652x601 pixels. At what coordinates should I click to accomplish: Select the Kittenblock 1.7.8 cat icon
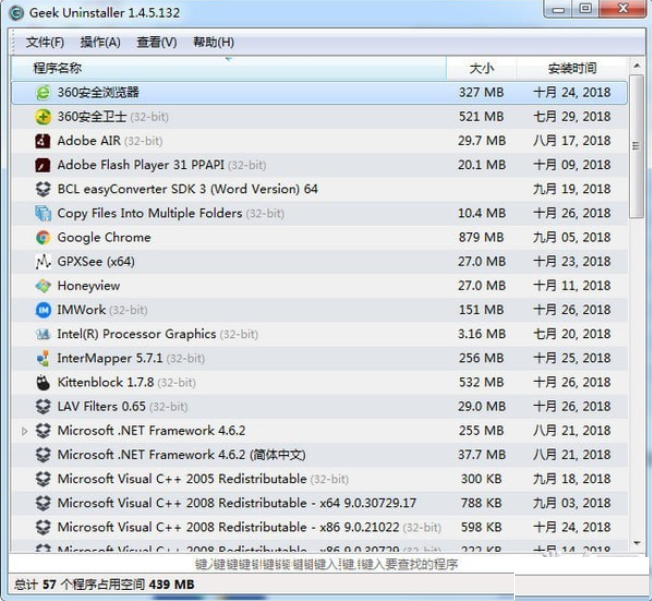tap(43, 383)
